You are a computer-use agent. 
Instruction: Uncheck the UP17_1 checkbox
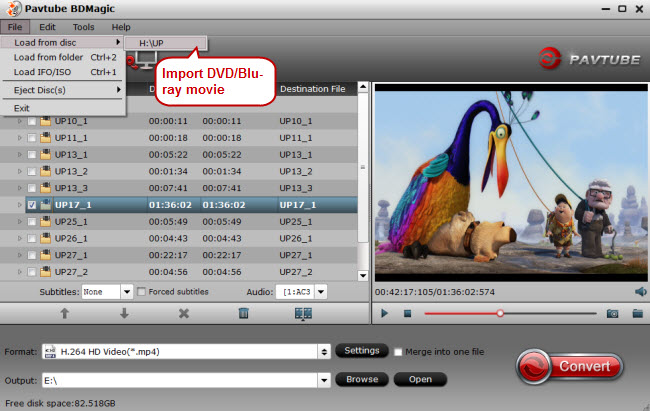[32, 205]
